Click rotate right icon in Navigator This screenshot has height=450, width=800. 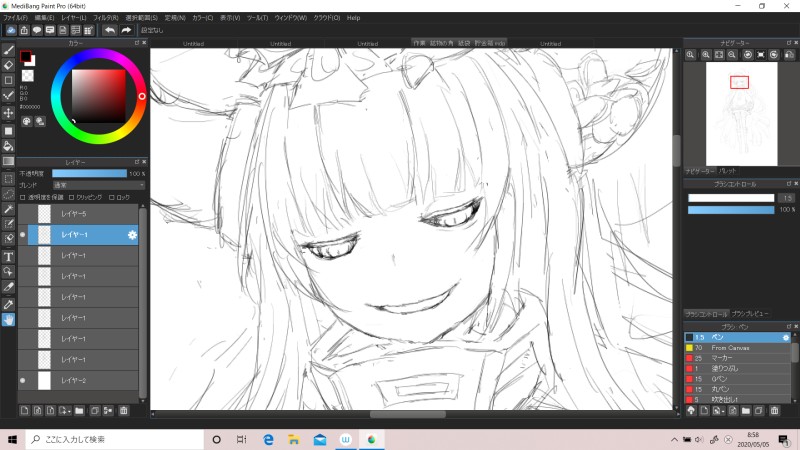tap(774, 55)
